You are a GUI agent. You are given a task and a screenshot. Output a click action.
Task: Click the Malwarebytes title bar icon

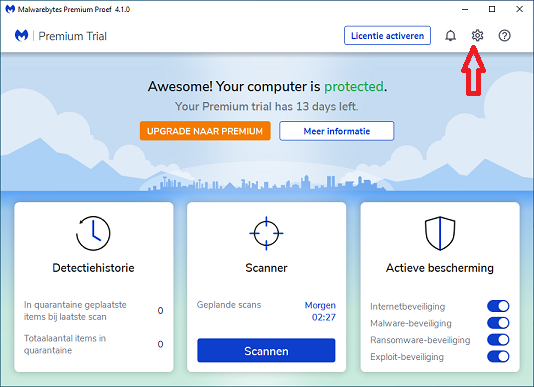point(10,9)
